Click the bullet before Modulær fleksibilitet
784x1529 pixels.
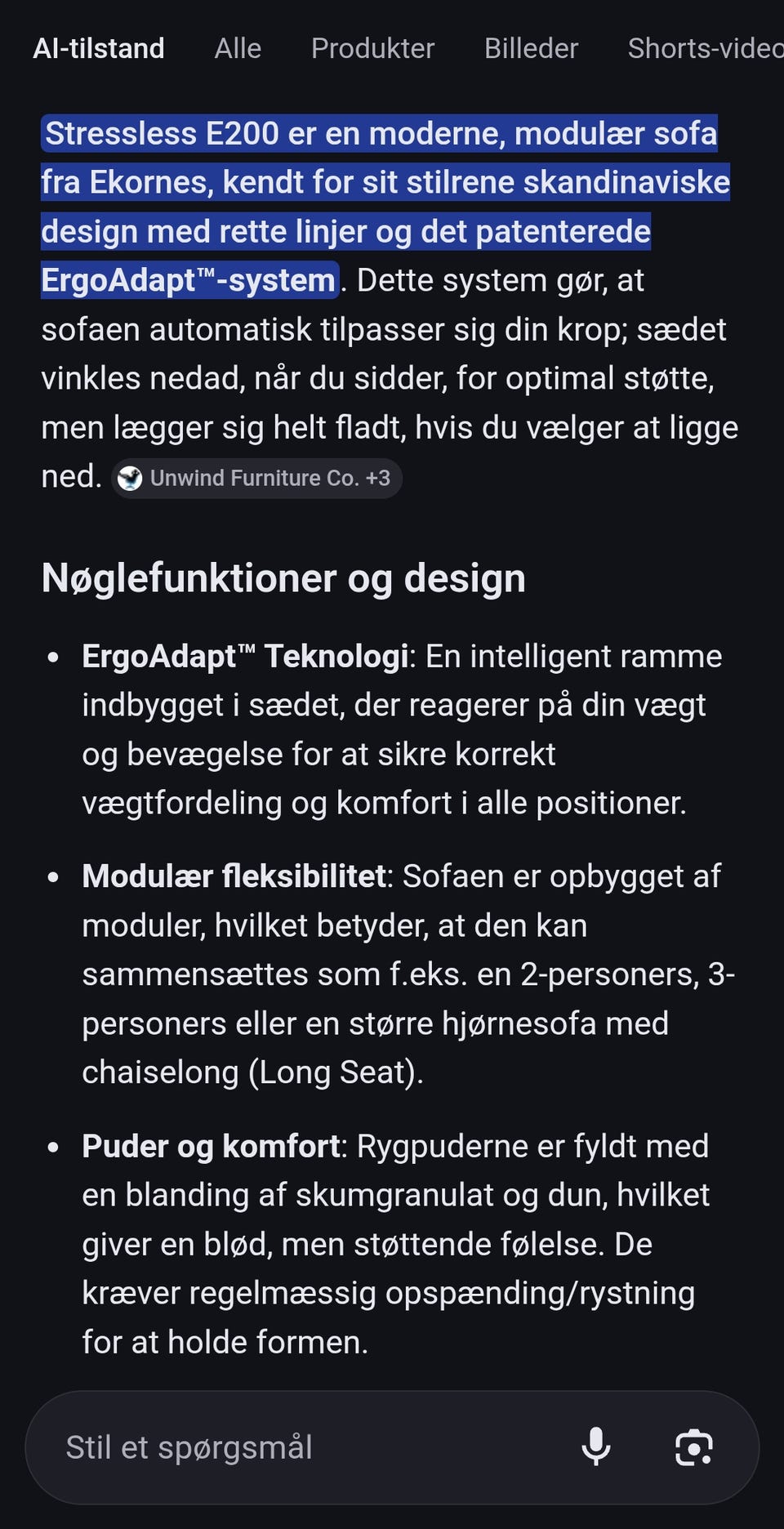tap(54, 878)
